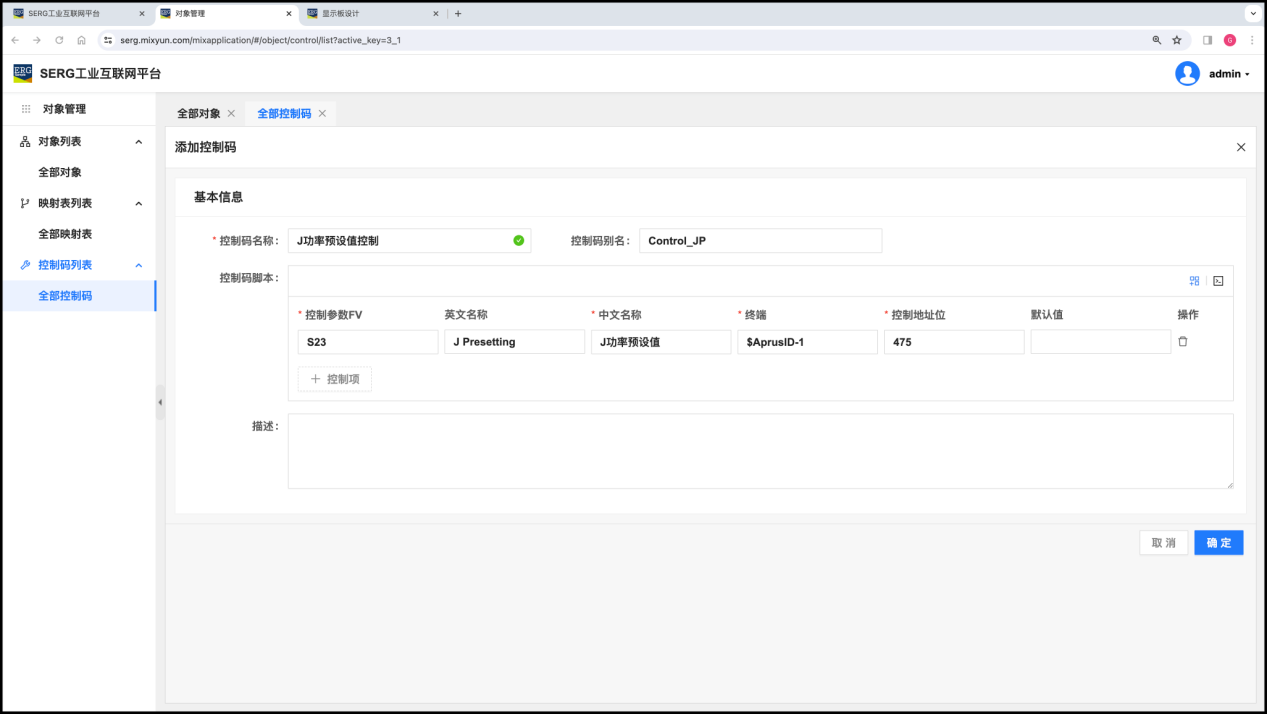Click the admin user avatar icon
1267x714 pixels.
click(x=1187, y=74)
